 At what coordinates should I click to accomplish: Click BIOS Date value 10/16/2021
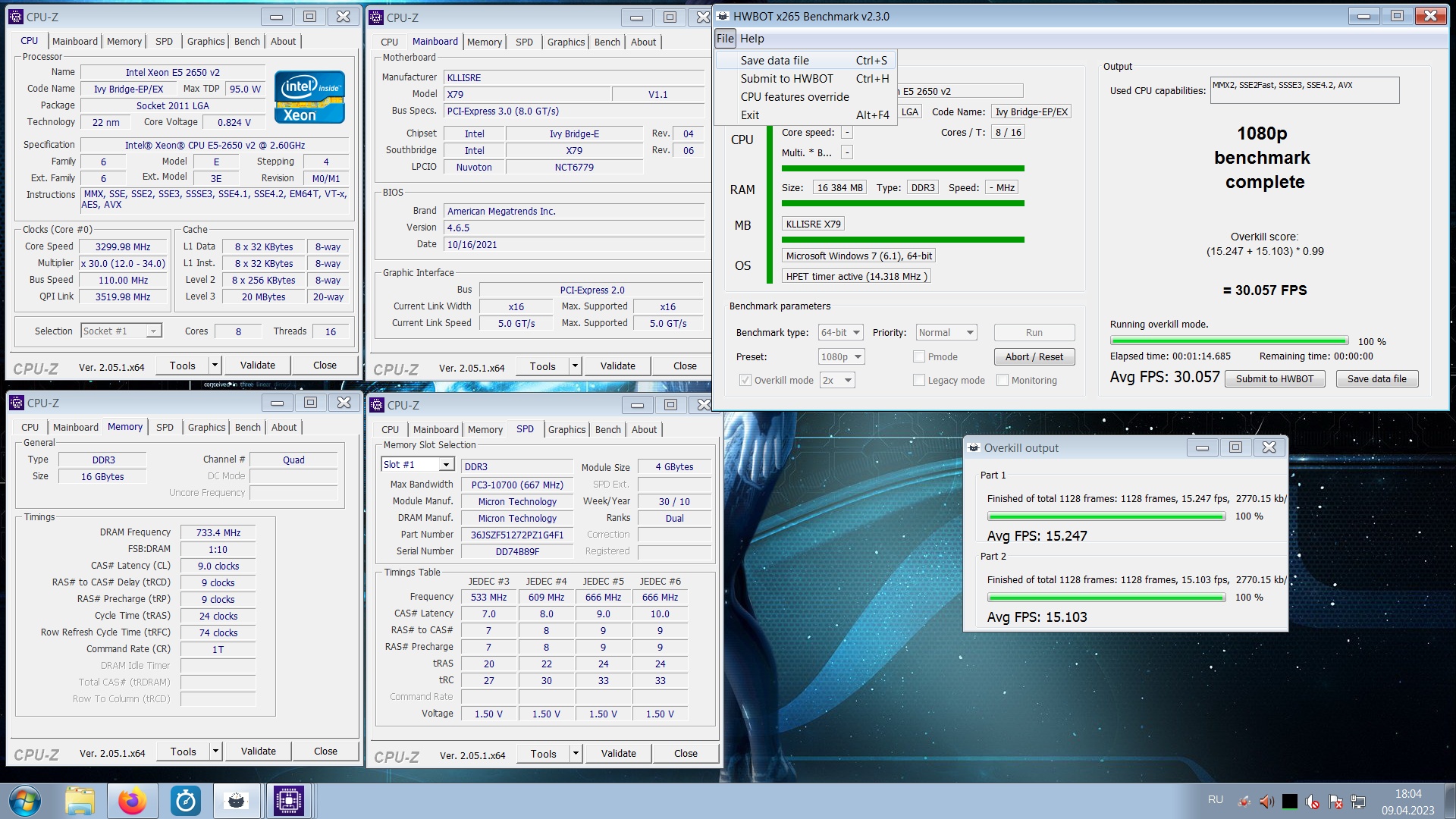tap(574, 244)
